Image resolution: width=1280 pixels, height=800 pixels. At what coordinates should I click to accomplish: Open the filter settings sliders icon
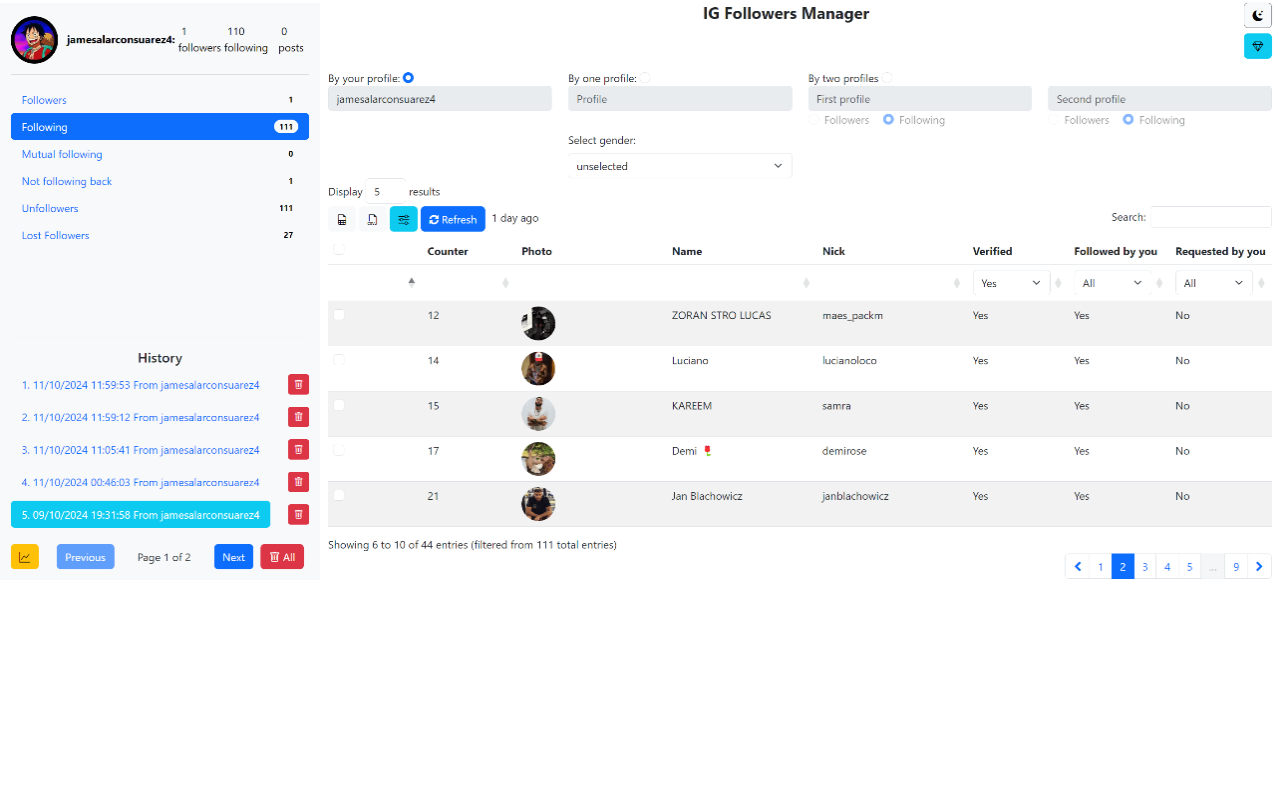tap(403, 218)
